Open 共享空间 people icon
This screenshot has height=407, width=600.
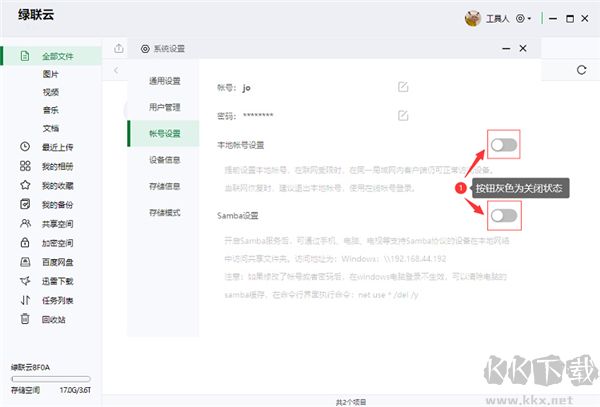(x=25, y=223)
